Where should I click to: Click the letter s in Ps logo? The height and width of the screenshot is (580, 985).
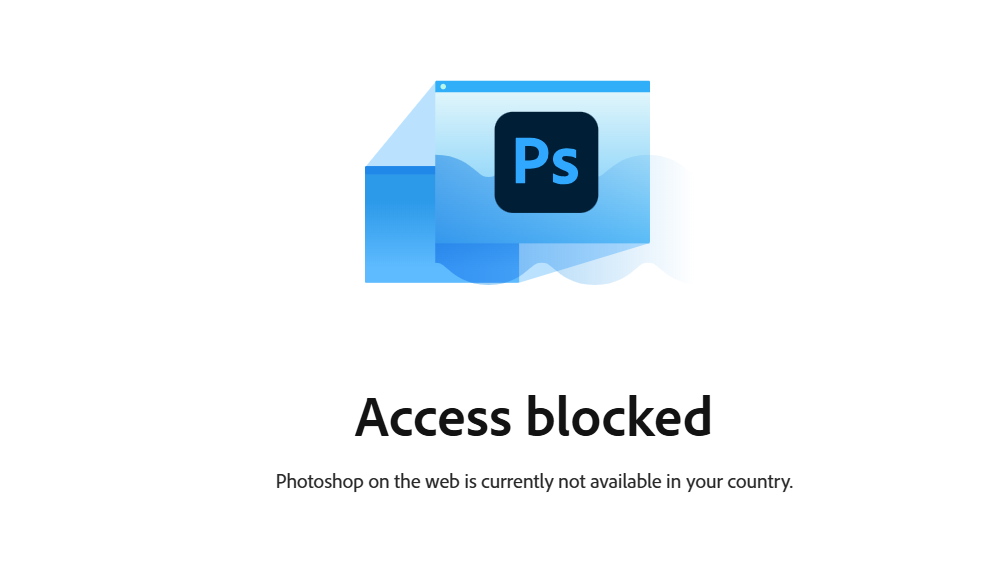(x=565, y=167)
